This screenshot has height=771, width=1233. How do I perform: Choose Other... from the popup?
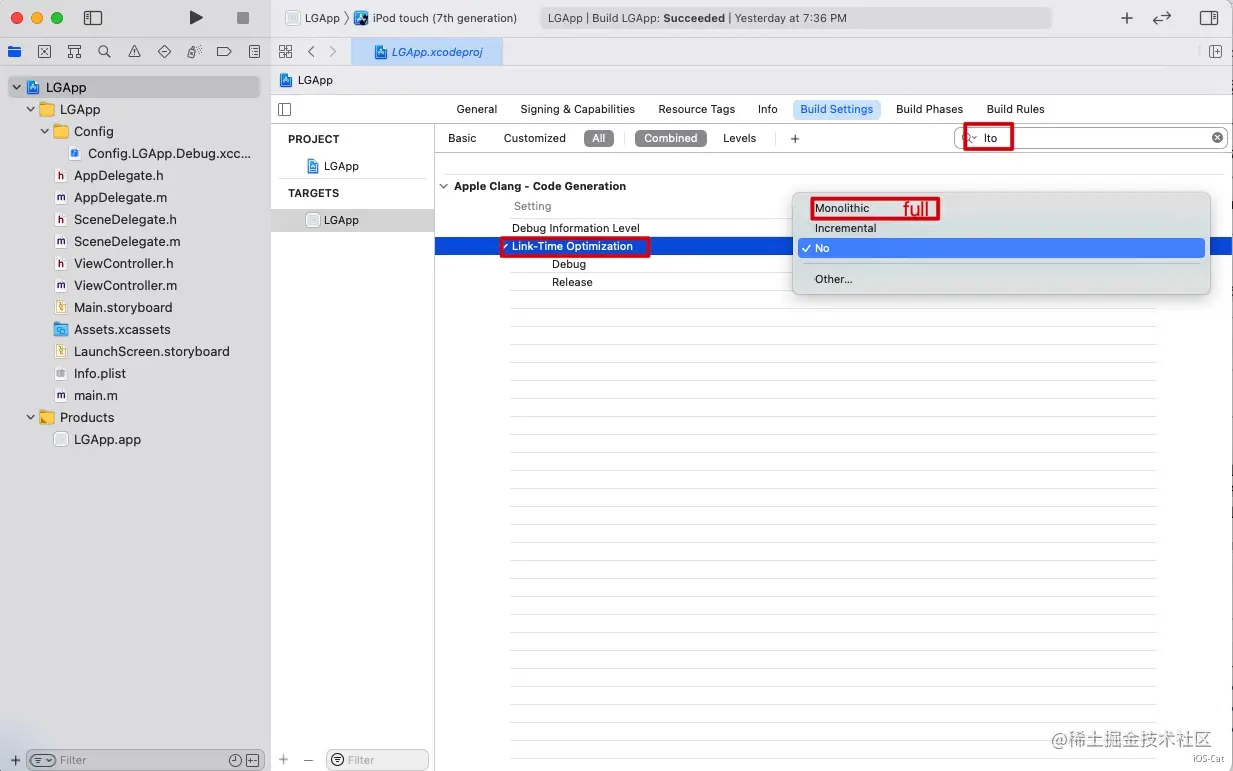coord(1001,279)
